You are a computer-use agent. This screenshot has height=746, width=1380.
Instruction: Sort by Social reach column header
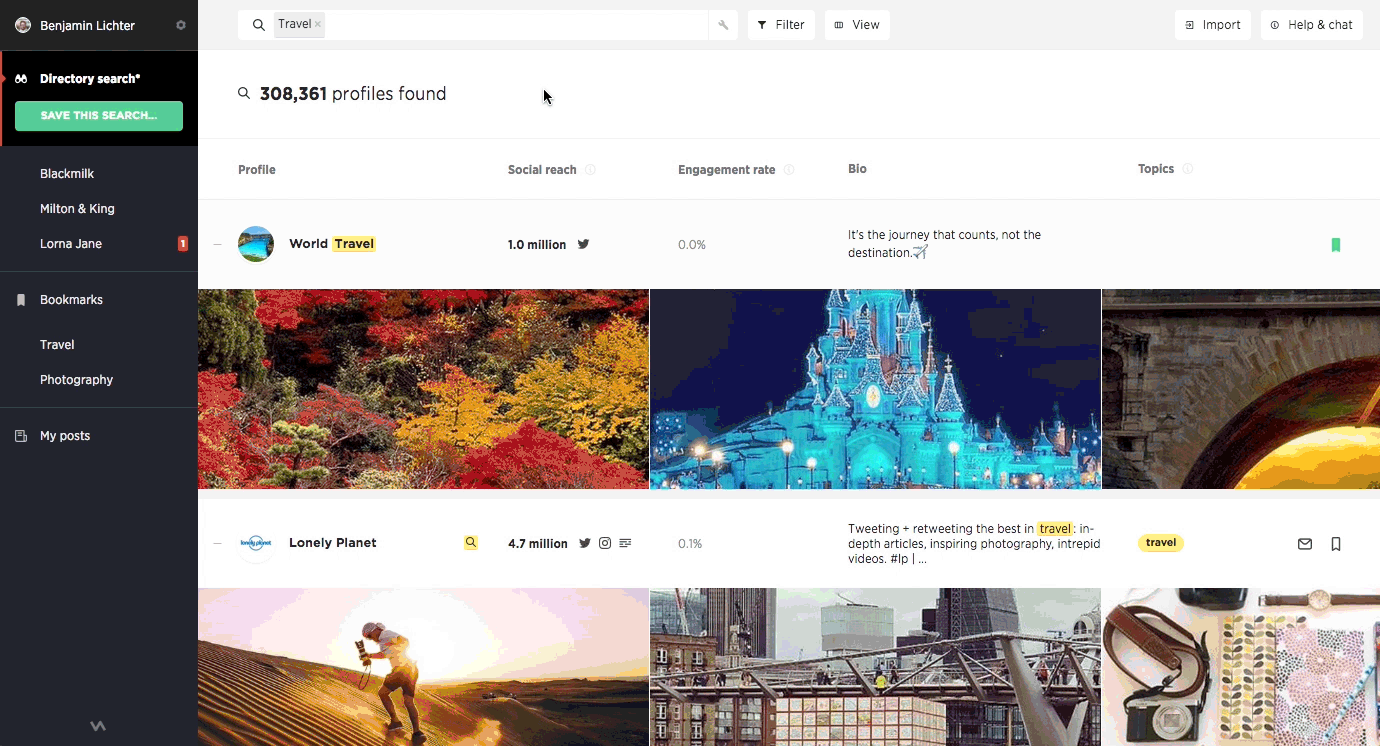[542, 170]
